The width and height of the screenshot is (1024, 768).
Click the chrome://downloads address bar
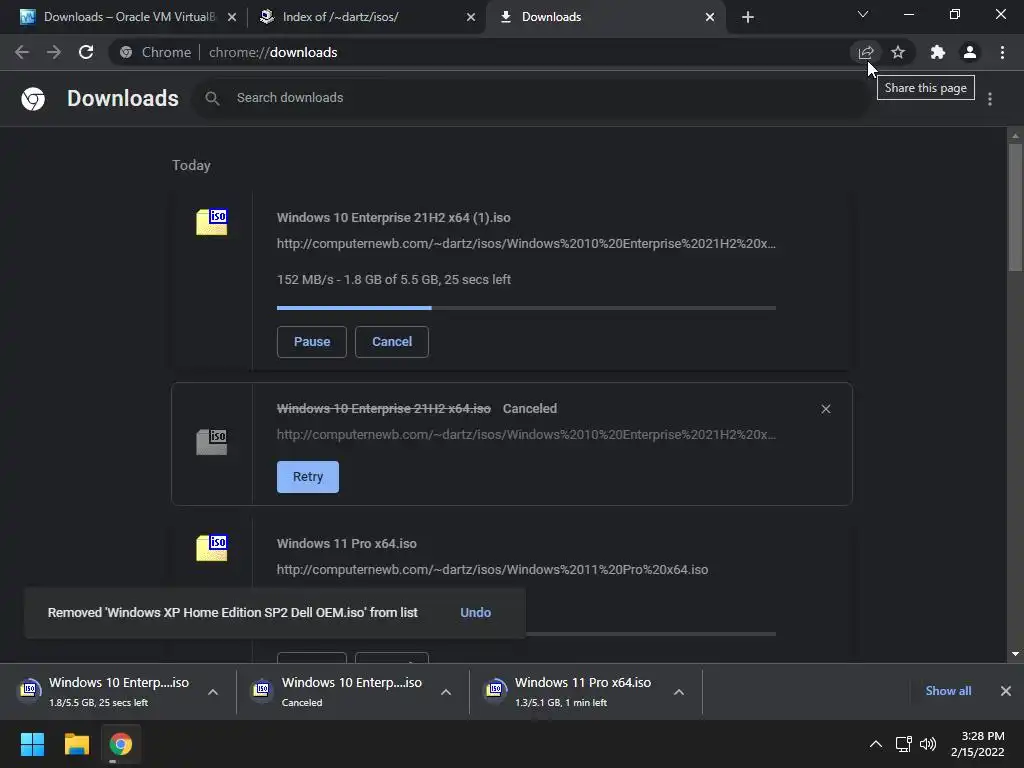pos(477,52)
